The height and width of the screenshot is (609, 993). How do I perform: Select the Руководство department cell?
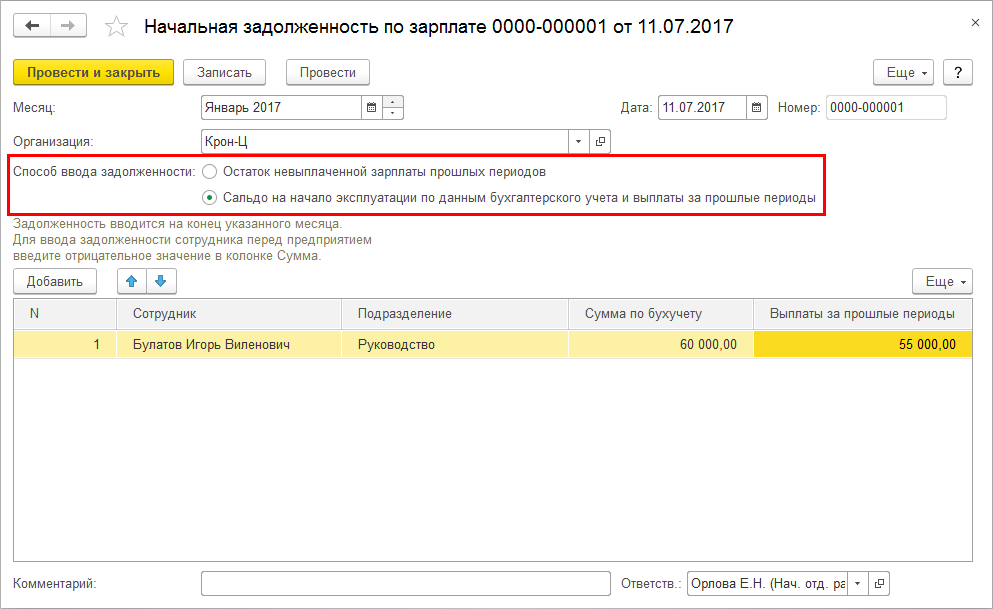pos(455,344)
